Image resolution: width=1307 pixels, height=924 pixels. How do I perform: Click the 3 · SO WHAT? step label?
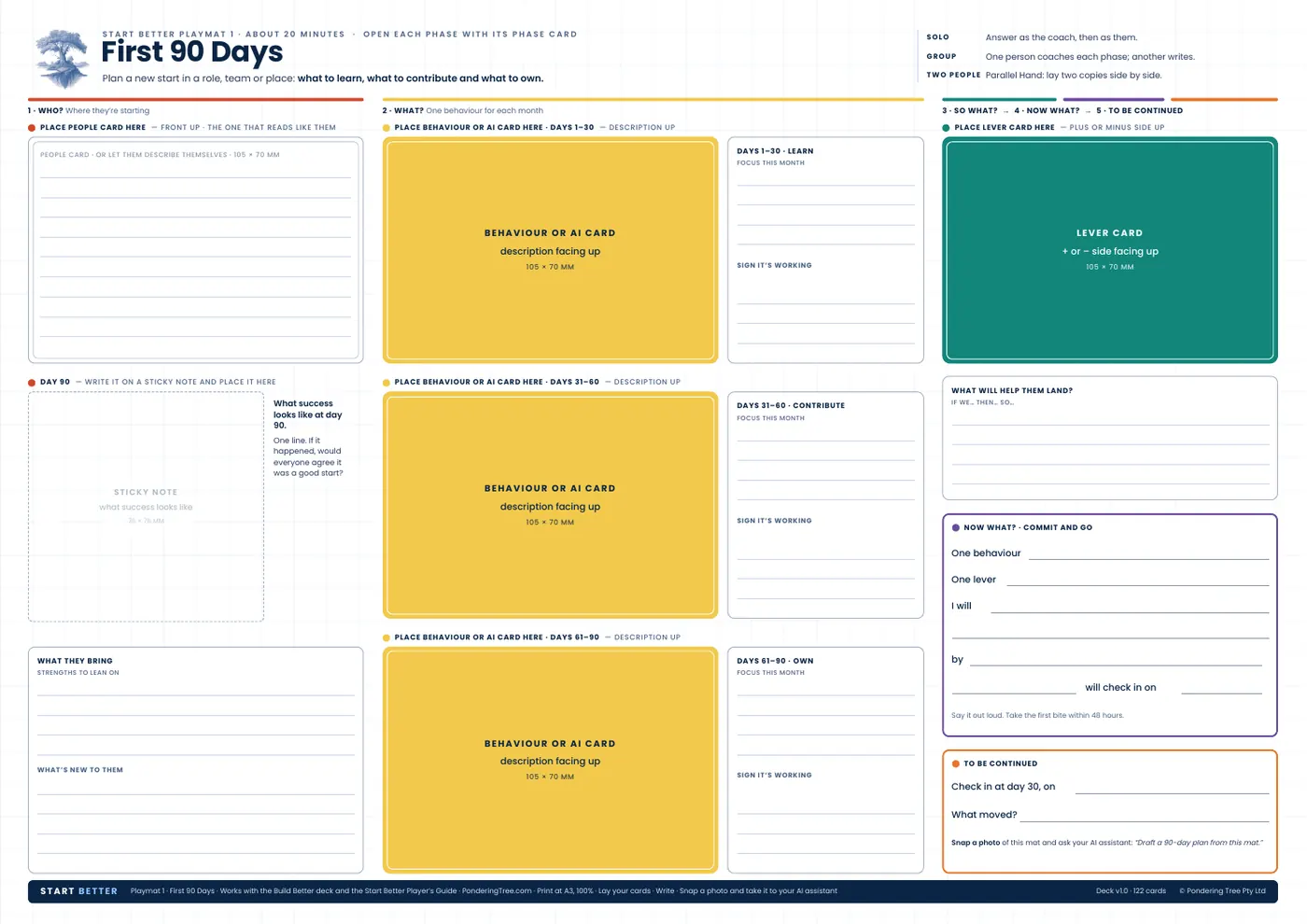click(x=970, y=111)
